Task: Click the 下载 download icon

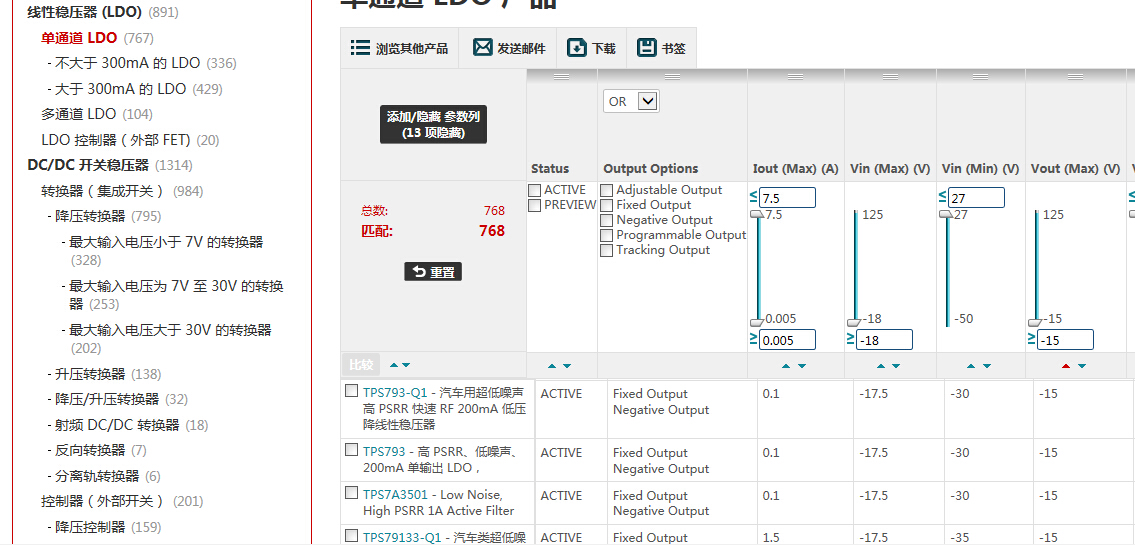Action: pyautogui.click(x=577, y=48)
